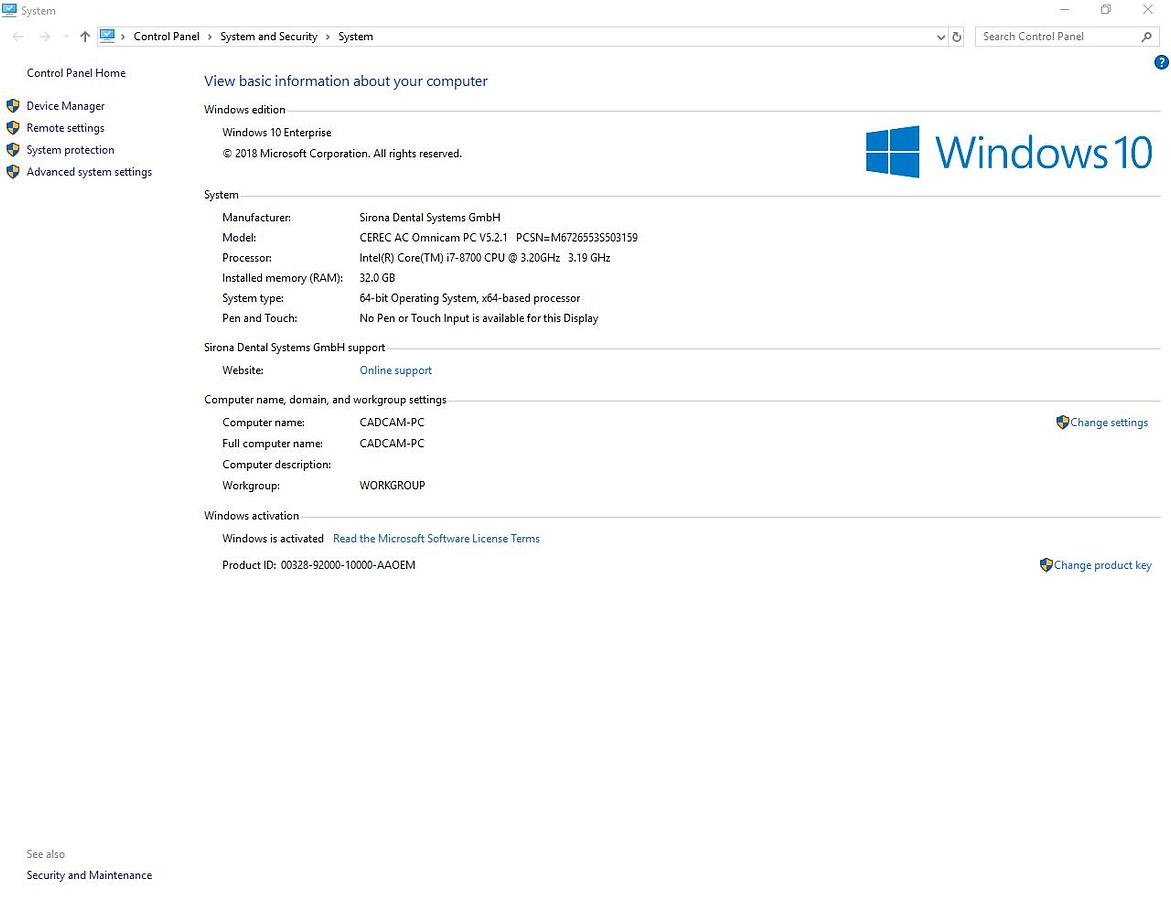Viewport: 1171px width, 900px height.
Task: Click No Pen or Touch Input value
Action: coord(479,318)
